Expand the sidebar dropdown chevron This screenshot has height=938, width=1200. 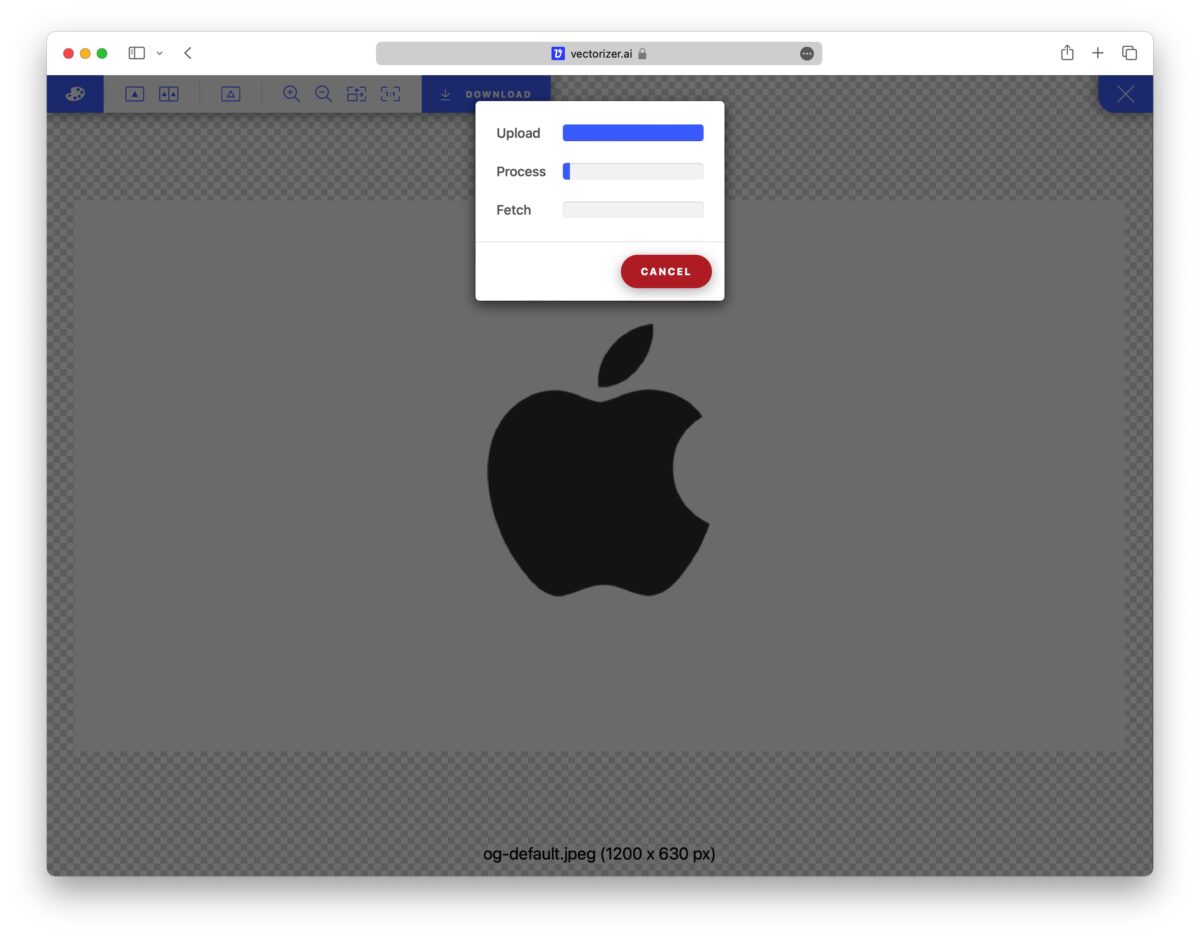tap(159, 54)
